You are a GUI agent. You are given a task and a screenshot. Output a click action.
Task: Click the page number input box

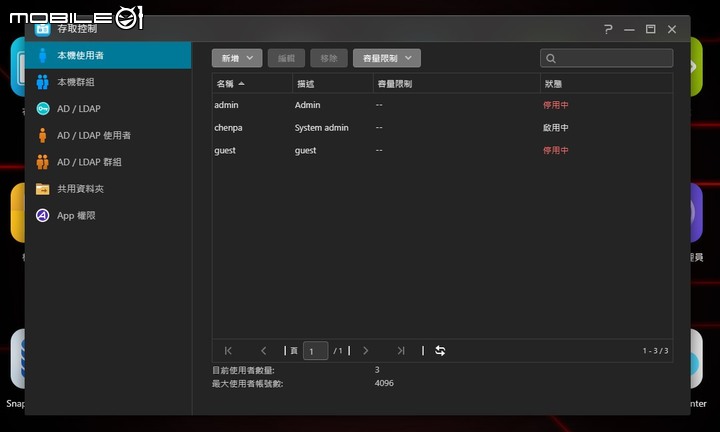point(315,351)
